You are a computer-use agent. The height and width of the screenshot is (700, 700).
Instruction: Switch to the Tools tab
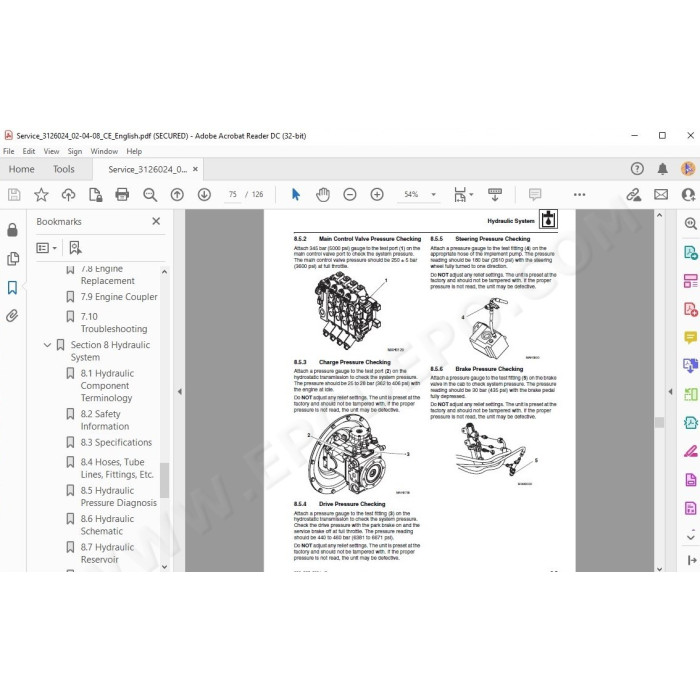64,169
